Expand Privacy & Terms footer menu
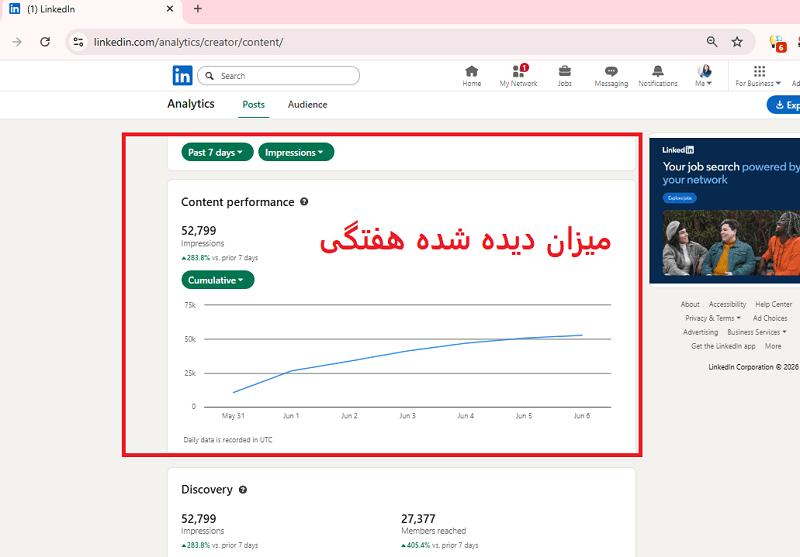800x557 pixels. [713, 318]
